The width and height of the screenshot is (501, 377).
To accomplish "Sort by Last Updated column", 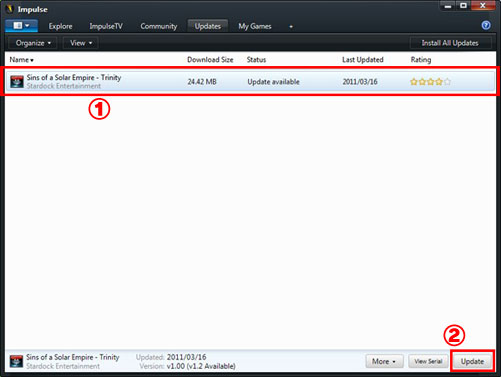I will click(x=363, y=60).
